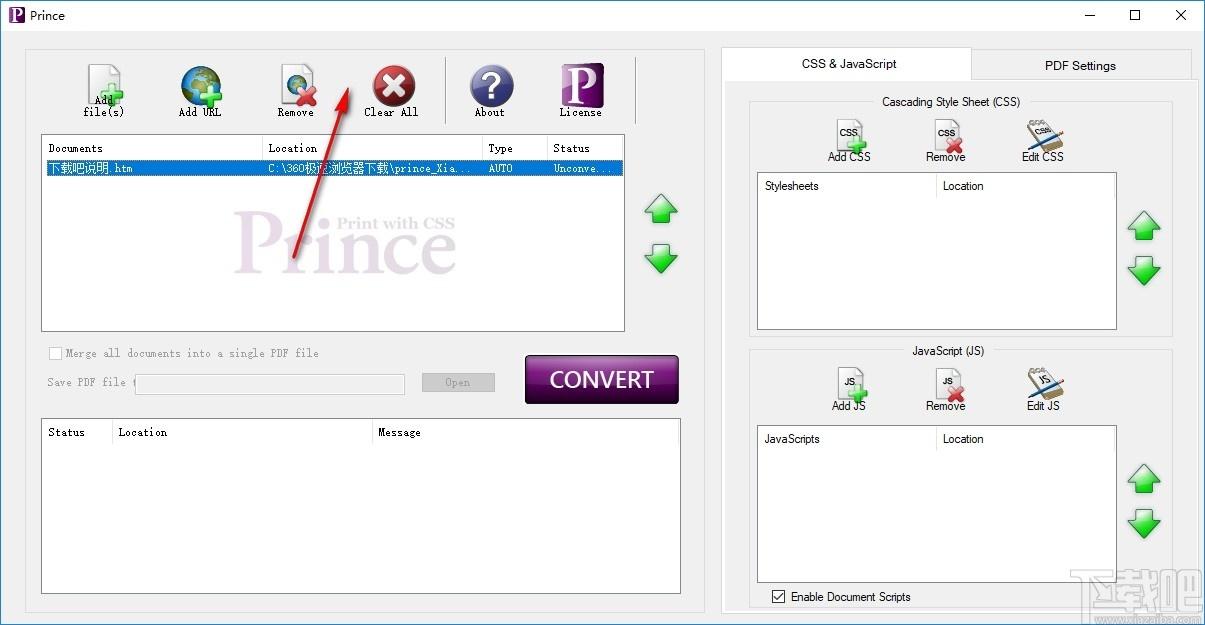Click the AUTO type cell of the document
Screen dimensions: 1205x625
click(x=500, y=168)
